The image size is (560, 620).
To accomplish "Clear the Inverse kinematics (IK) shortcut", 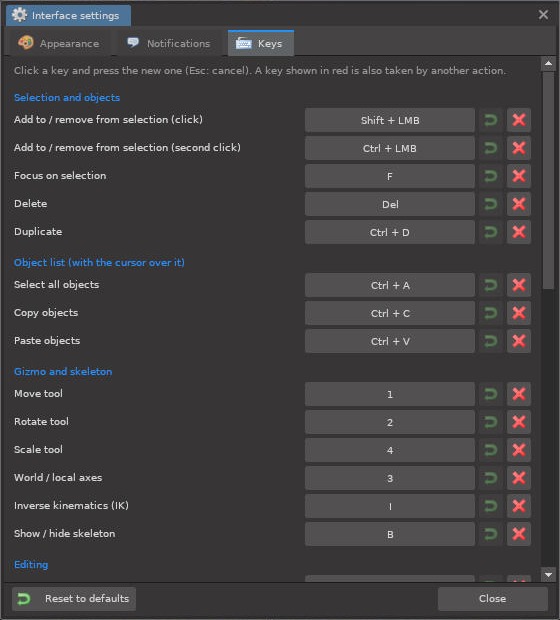I will tap(519, 507).
